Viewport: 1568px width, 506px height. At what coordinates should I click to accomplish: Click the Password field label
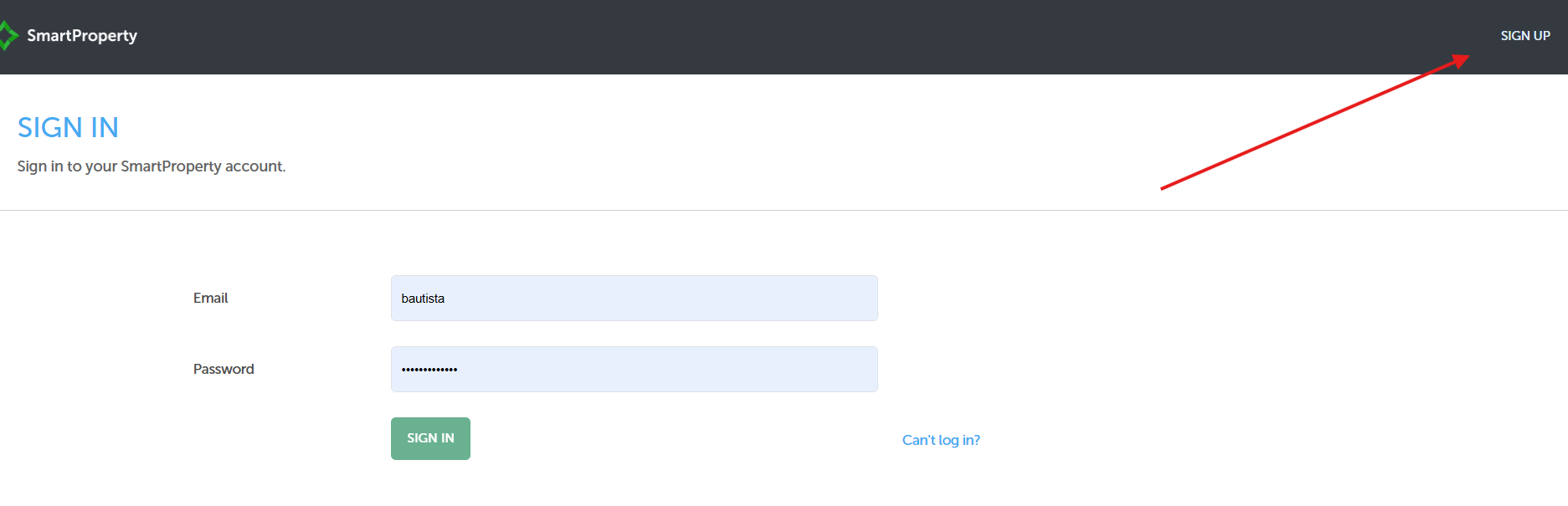224,369
